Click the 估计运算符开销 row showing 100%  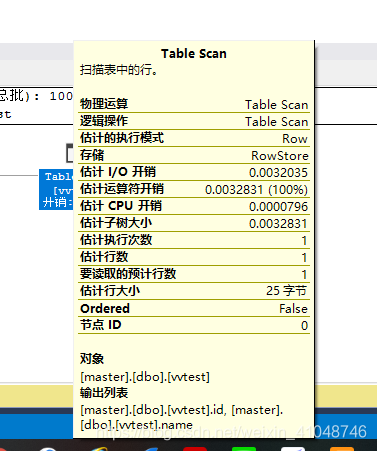coord(194,189)
